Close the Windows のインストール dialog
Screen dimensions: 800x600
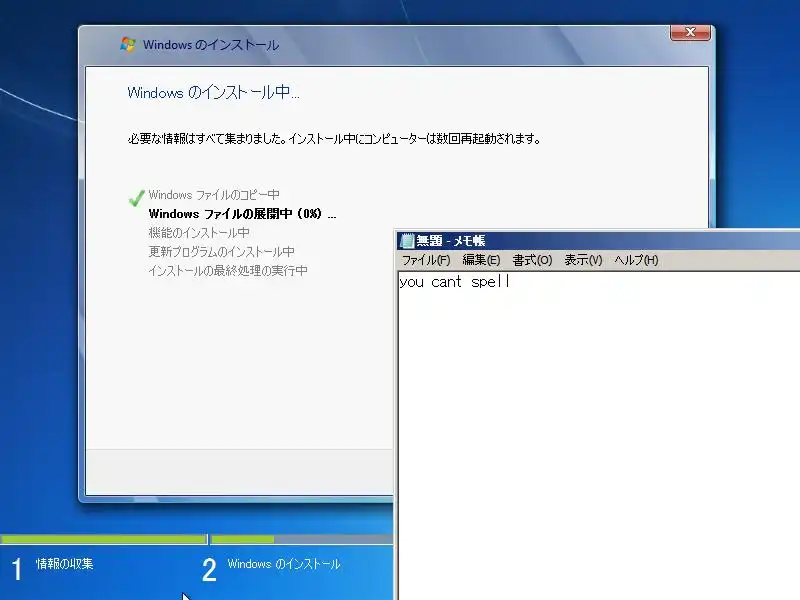tap(690, 32)
